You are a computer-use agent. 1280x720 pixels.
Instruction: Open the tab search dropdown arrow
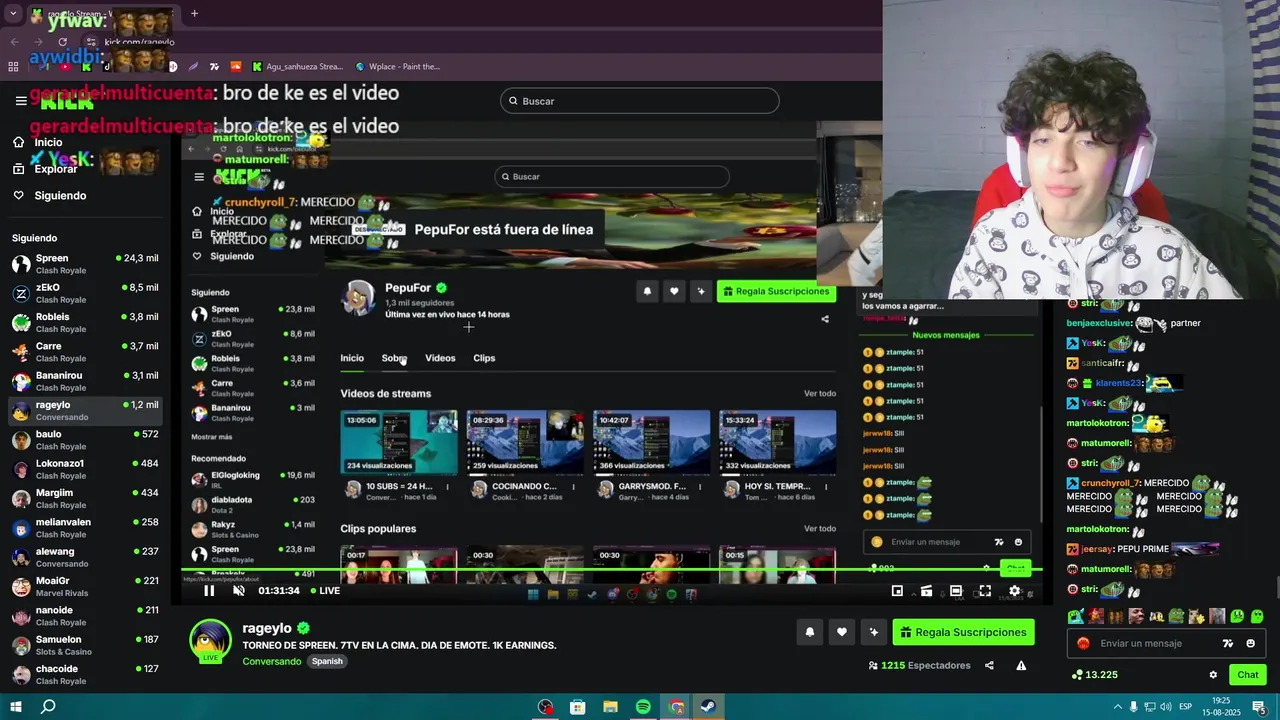tap(12, 15)
